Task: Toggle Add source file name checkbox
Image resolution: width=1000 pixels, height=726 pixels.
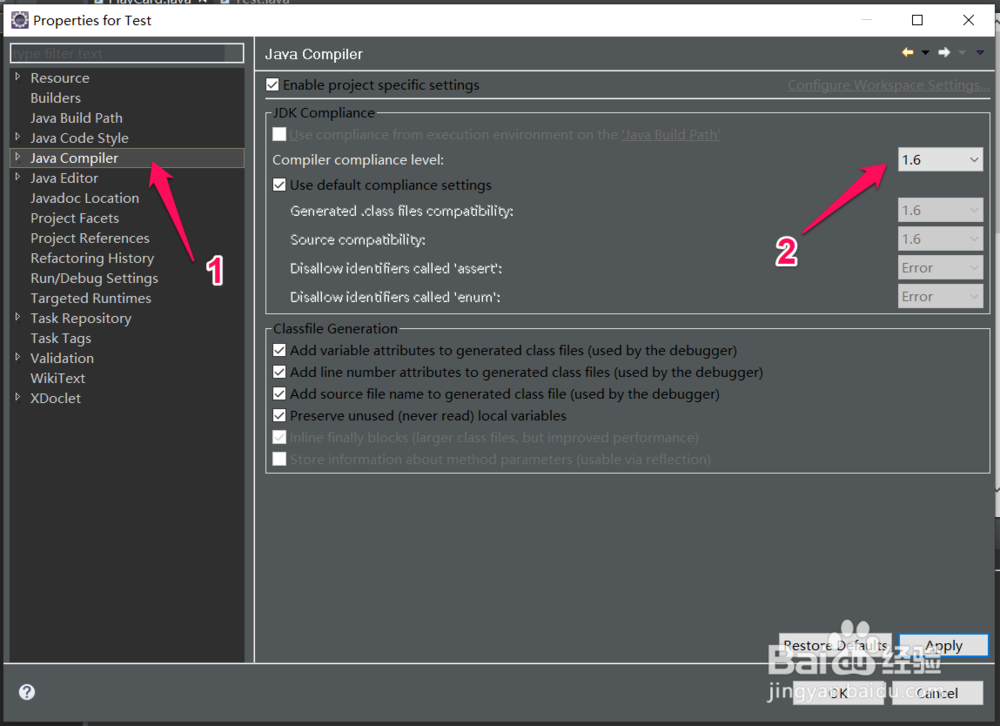Action: click(279, 394)
